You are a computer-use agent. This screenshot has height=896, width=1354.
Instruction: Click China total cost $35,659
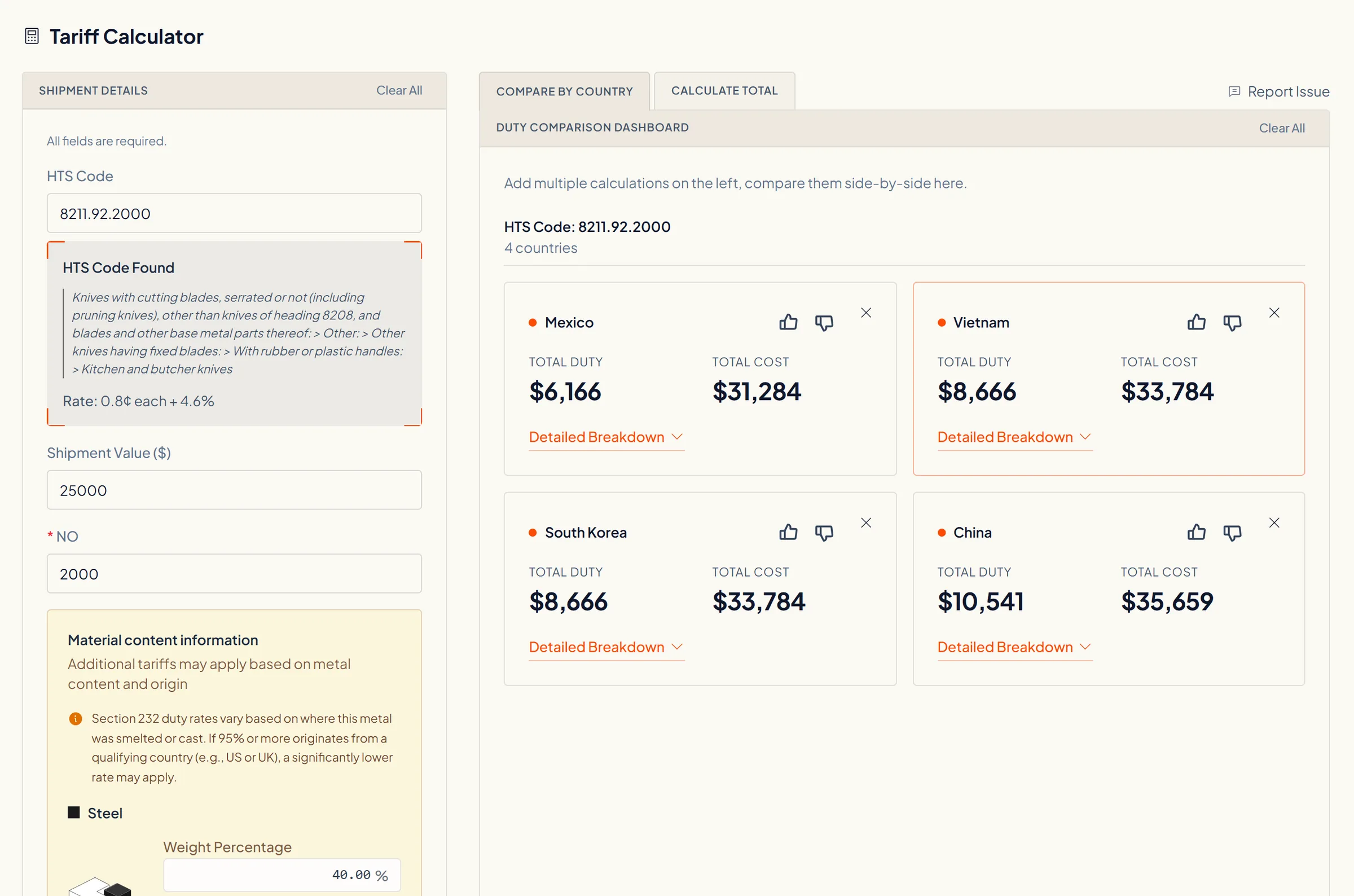point(1167,601)
